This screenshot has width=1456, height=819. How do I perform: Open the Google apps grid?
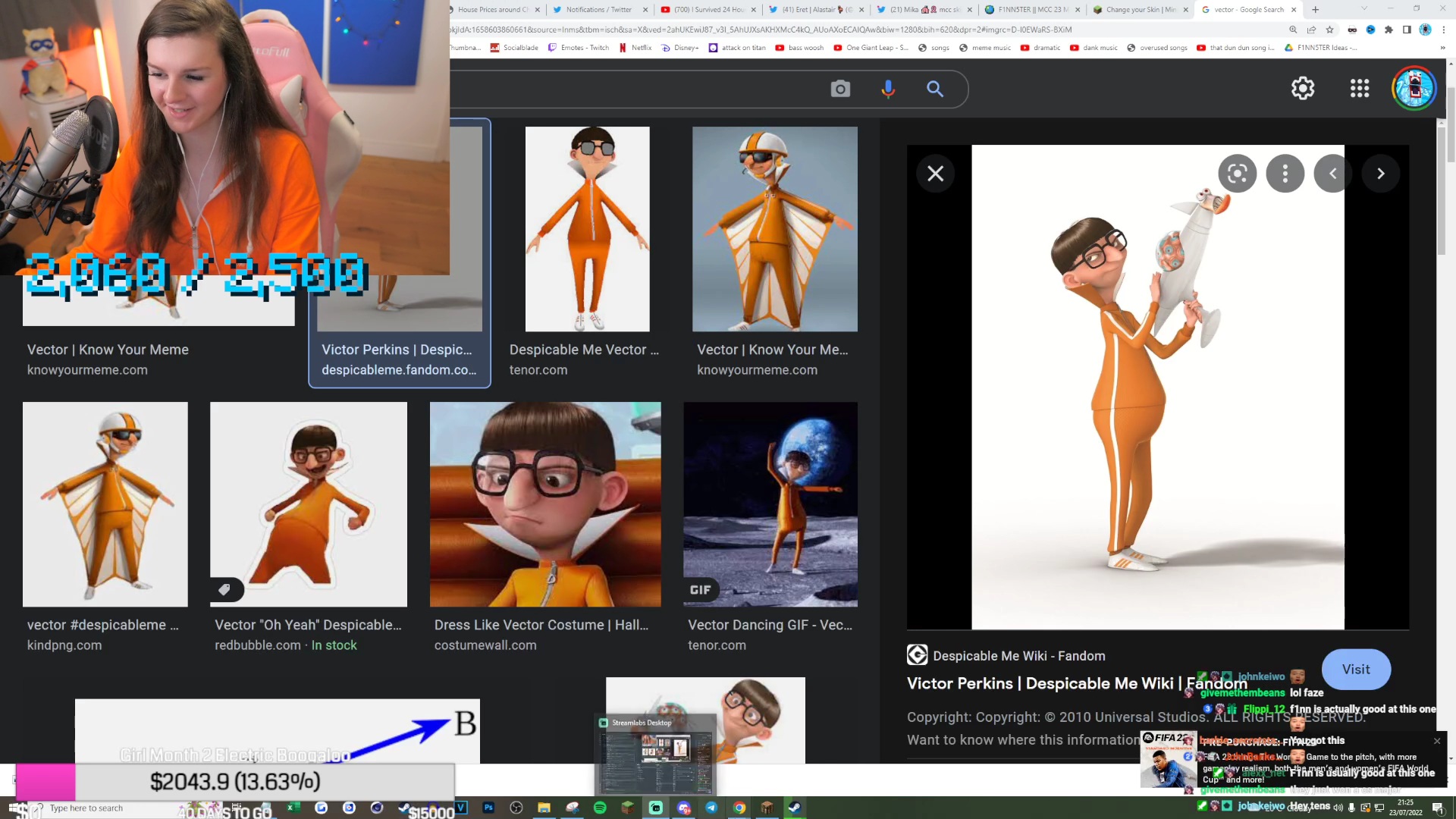point(1360,88)
